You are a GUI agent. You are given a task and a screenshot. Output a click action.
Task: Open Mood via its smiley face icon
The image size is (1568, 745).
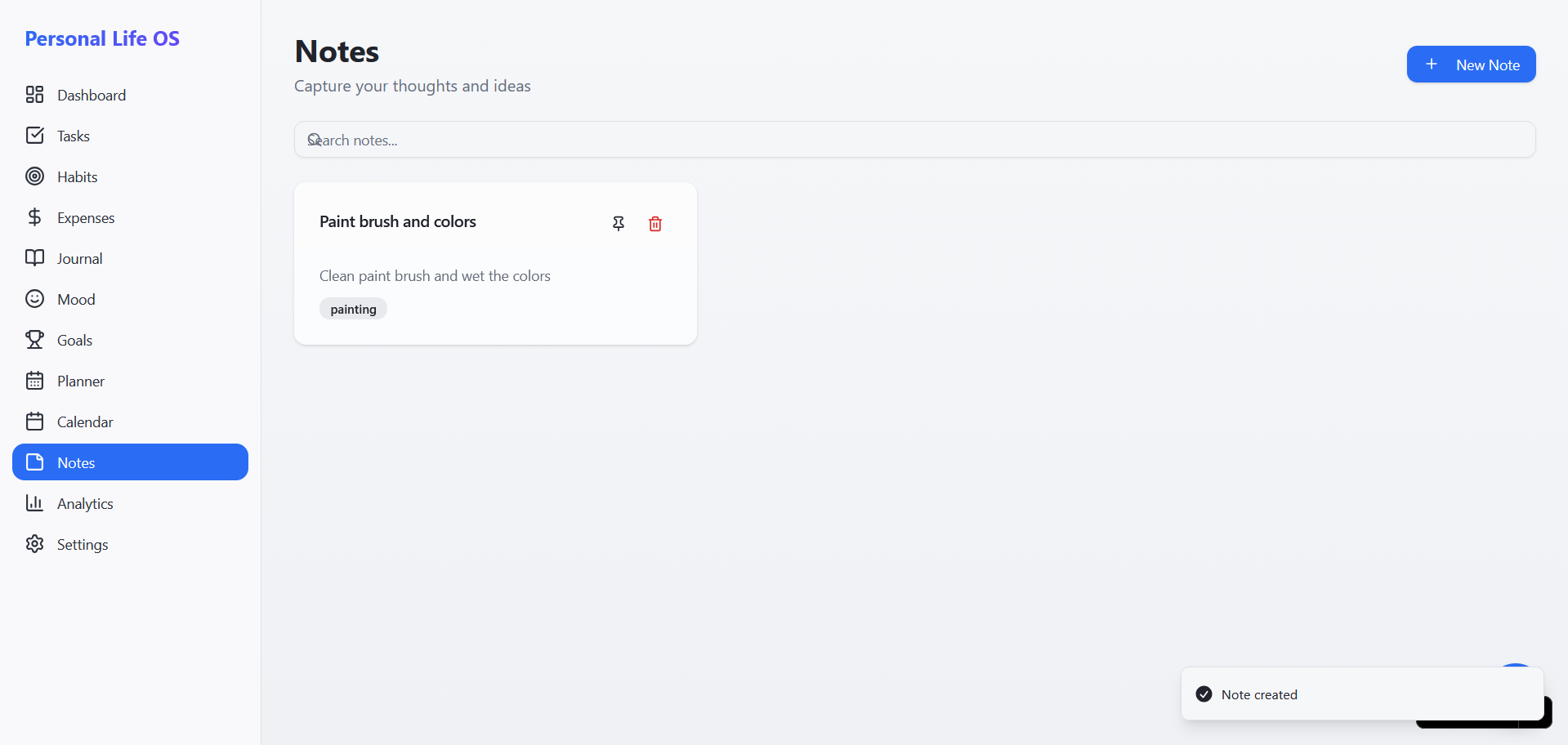tap(34, 299)
